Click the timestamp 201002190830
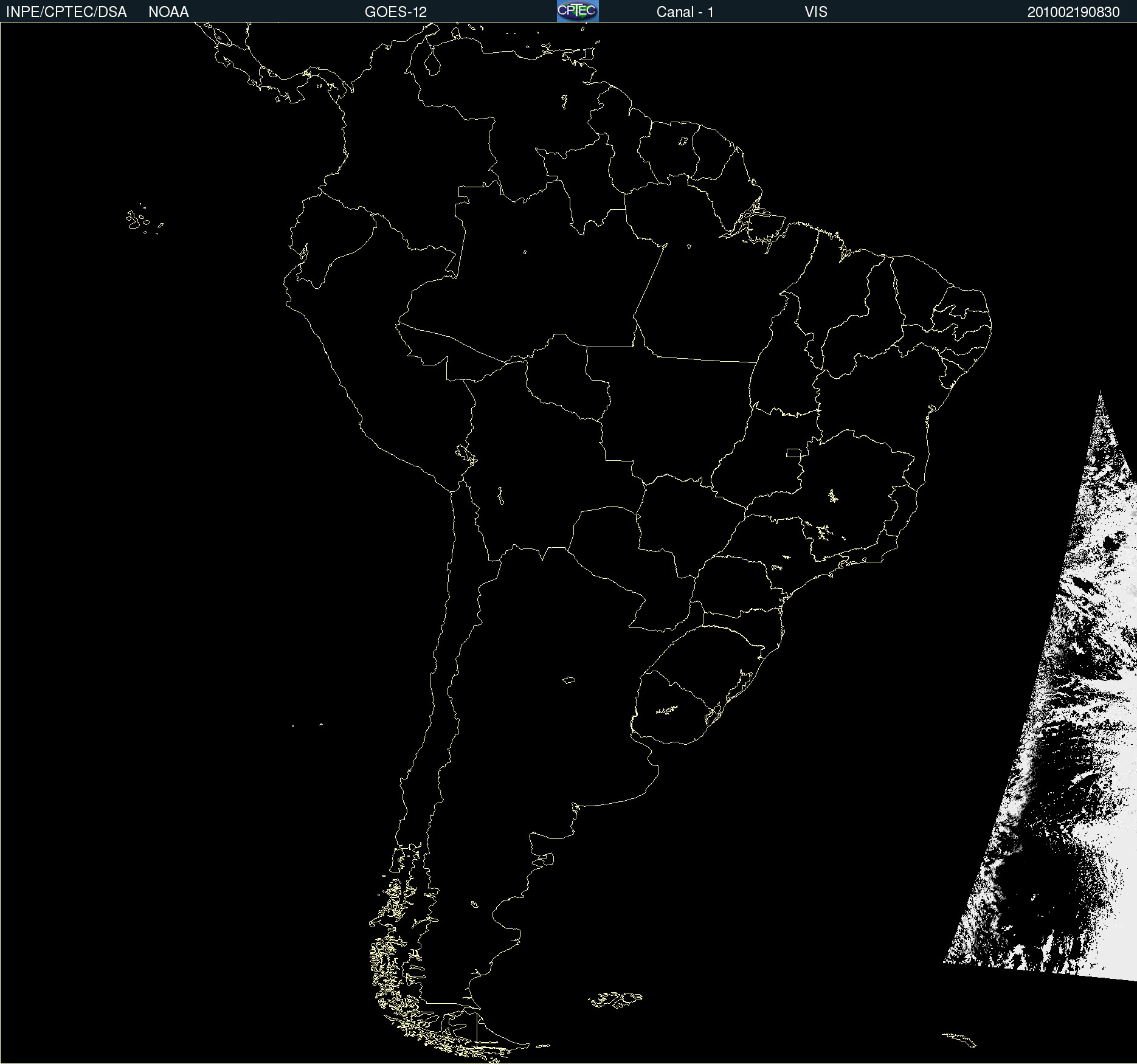 coord(1073,12)
